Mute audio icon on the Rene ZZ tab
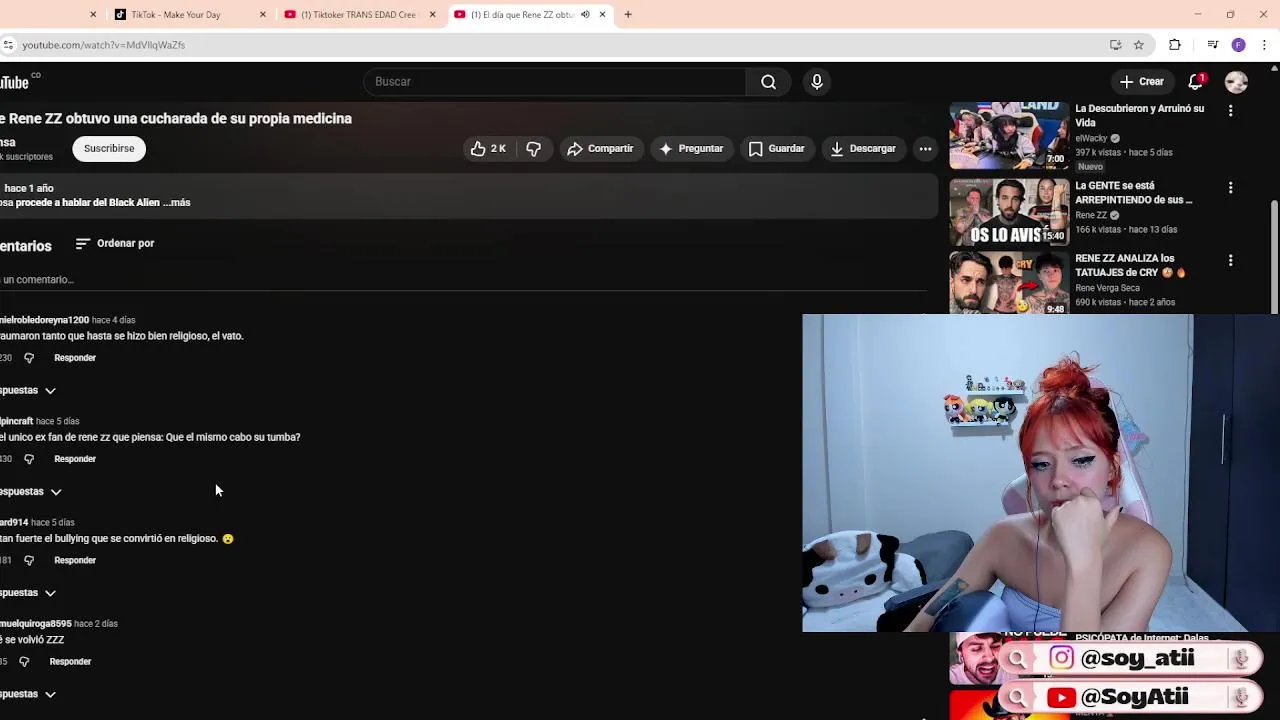Image resolution: width=1280 pixels, height=720 pixels. 585,14
